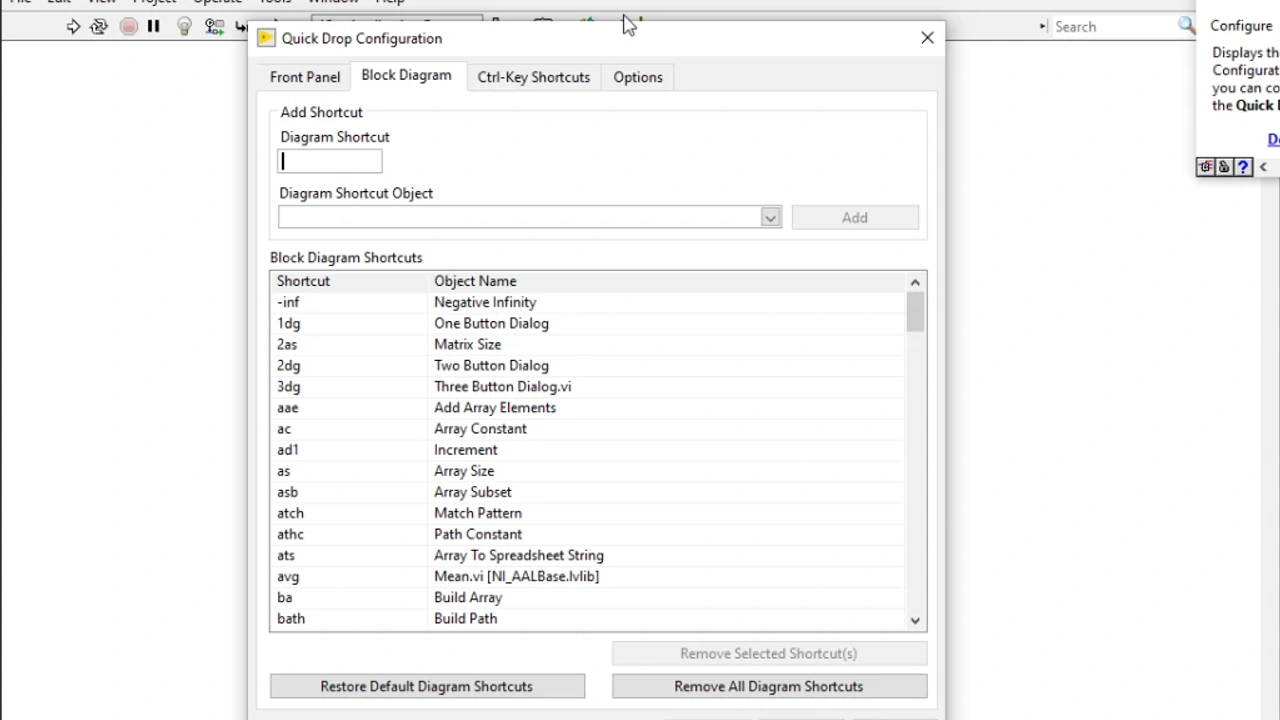Select the Build Path row
Image resolution: width=1280 pixels, height=720 pixels.
(x=588, y=618)
